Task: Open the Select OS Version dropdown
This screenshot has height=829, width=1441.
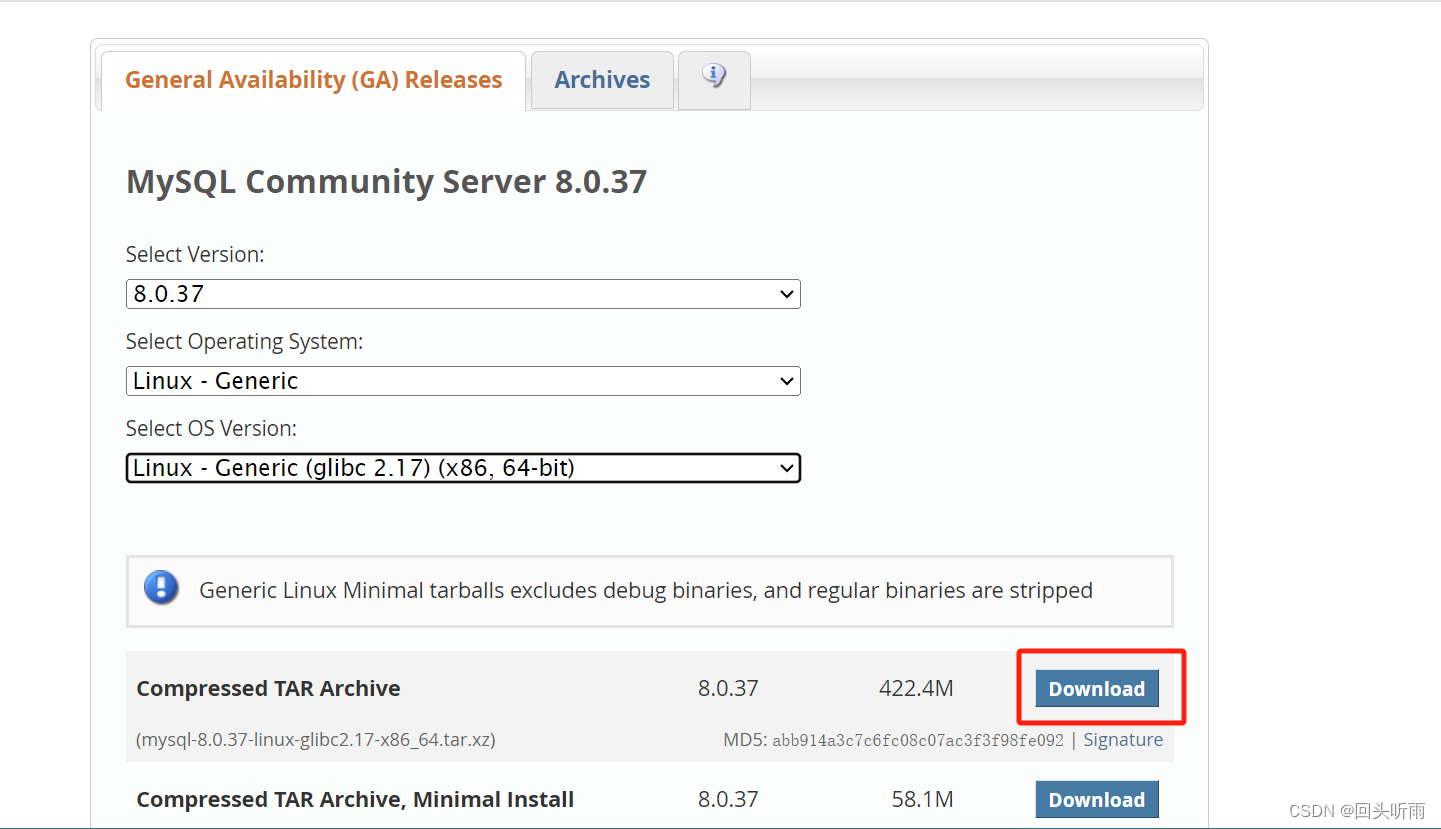Action: coord(462,467)
